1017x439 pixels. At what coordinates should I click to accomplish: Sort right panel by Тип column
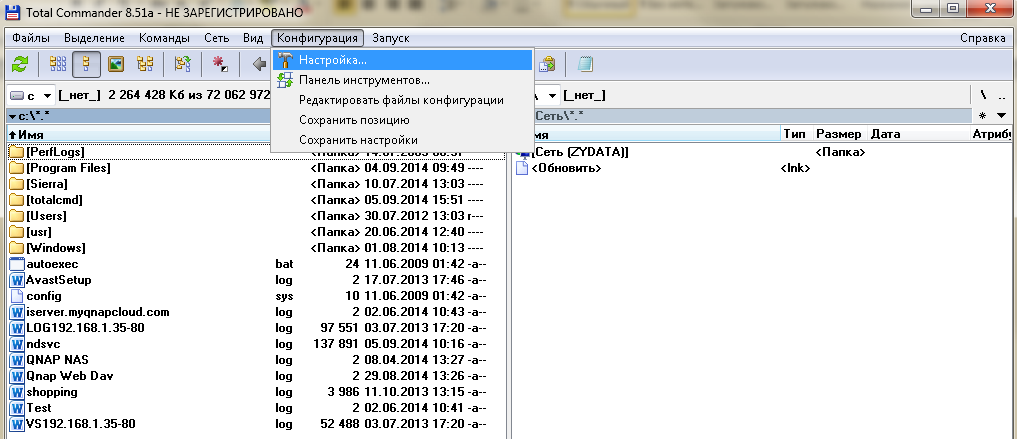pos(796,134)
